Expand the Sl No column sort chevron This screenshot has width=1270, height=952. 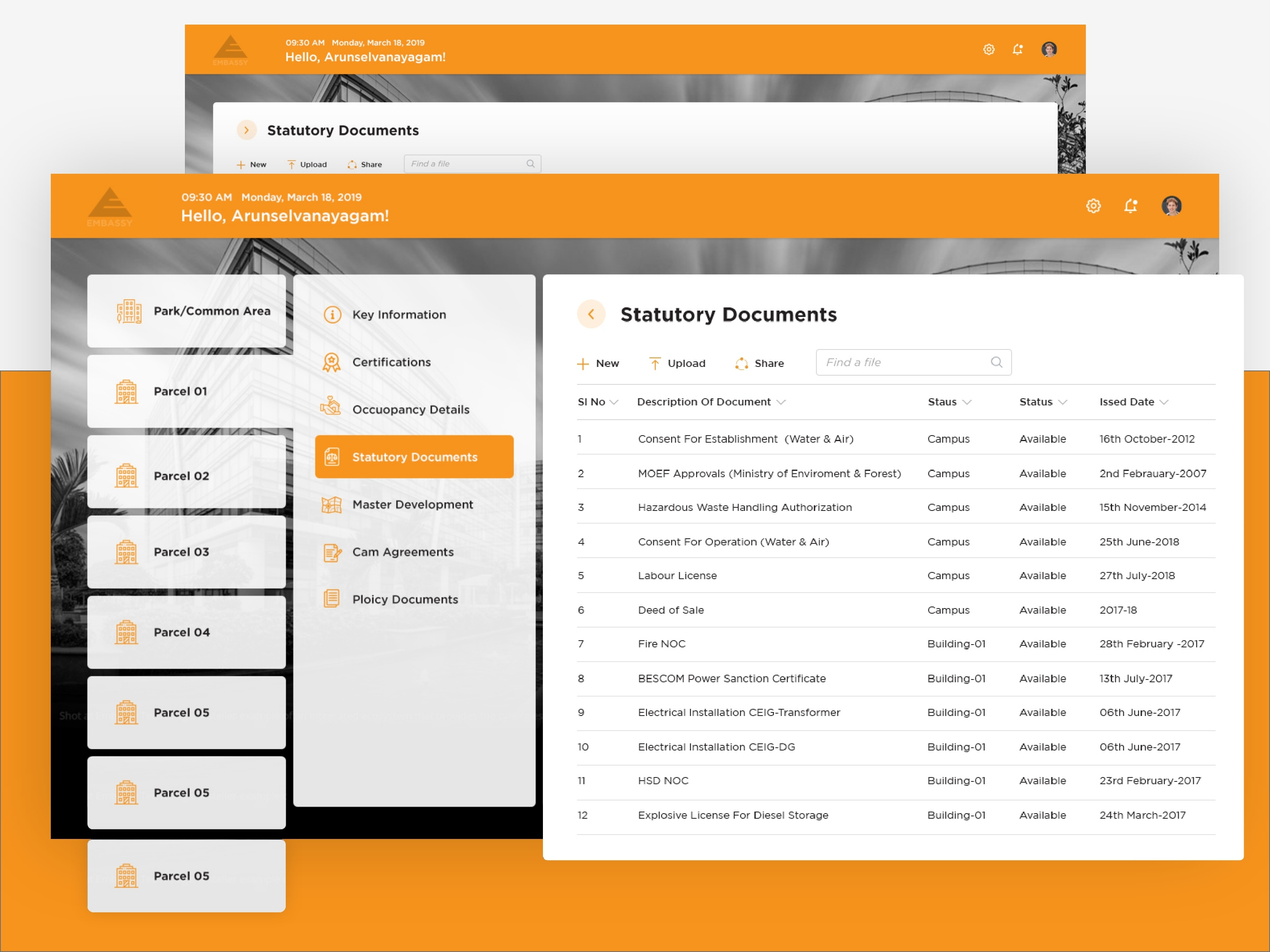pyautogui.click(x=614, y=402)
